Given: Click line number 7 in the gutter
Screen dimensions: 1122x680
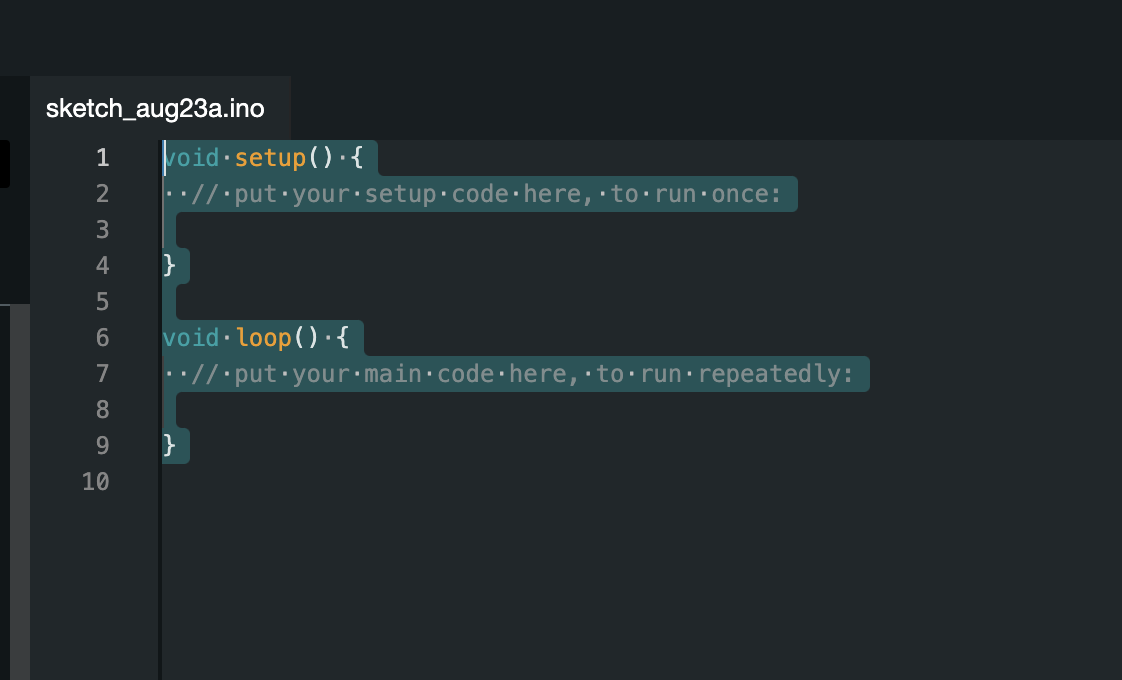Looking at the screenshot, I should tap(102, 374).
